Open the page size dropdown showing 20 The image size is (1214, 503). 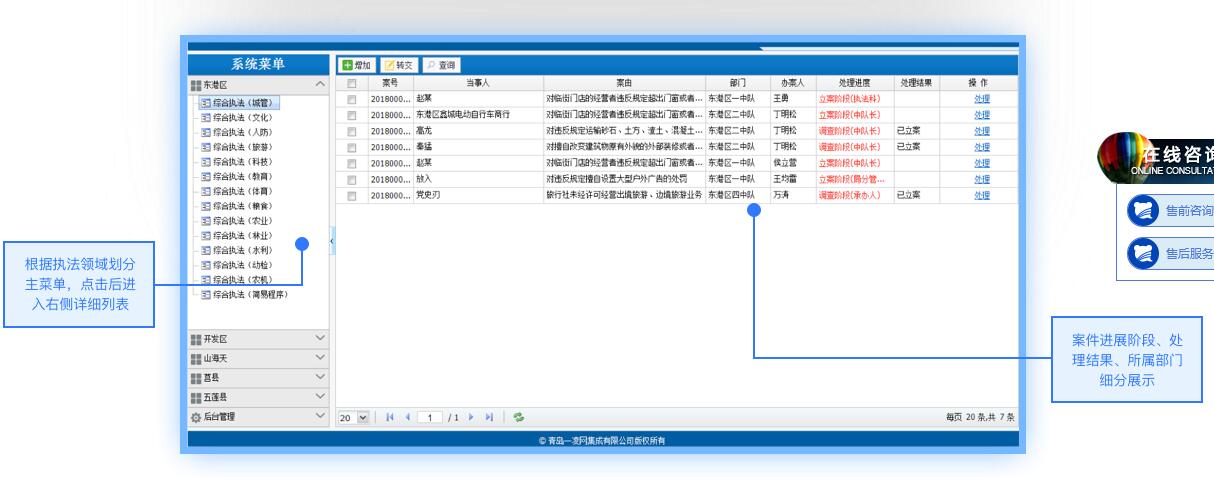tap(363, 417)
